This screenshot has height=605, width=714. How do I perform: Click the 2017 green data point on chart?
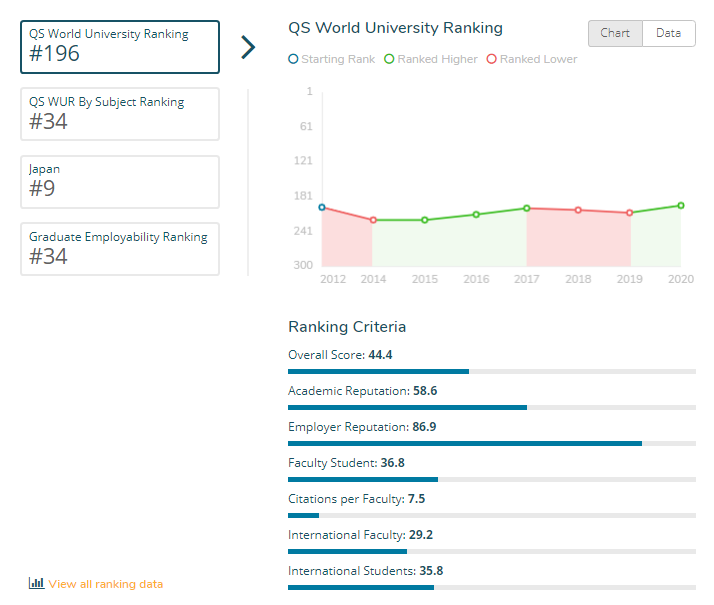pos(527,208)
